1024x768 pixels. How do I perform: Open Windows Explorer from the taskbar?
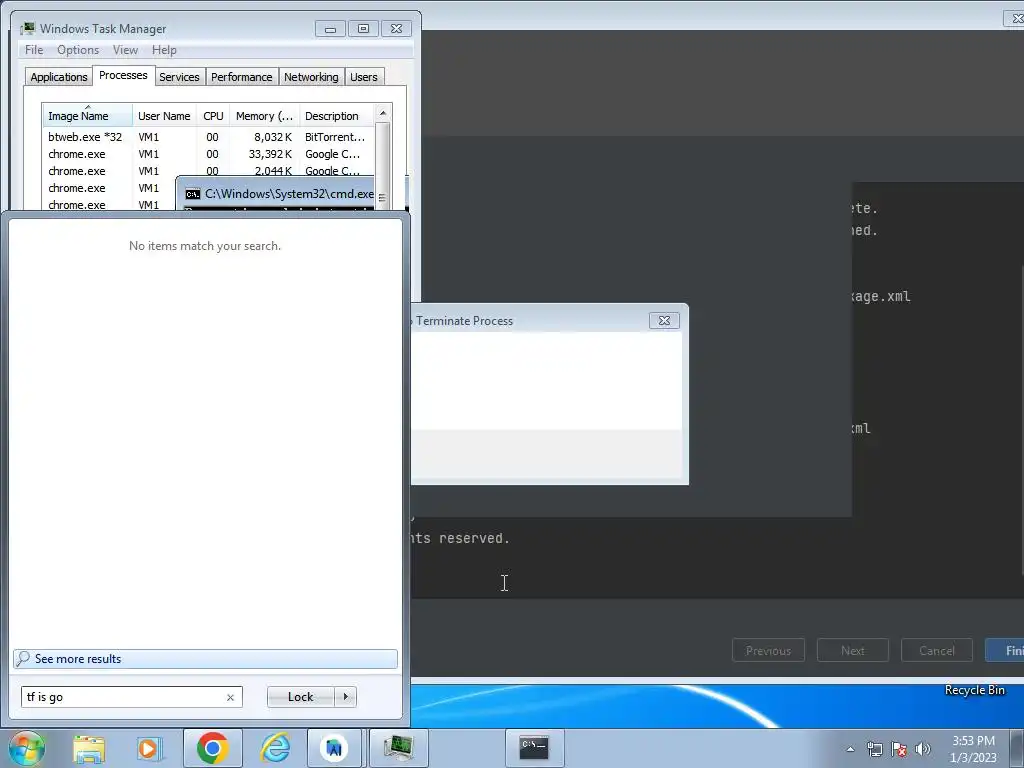click(x=89, y=748)
